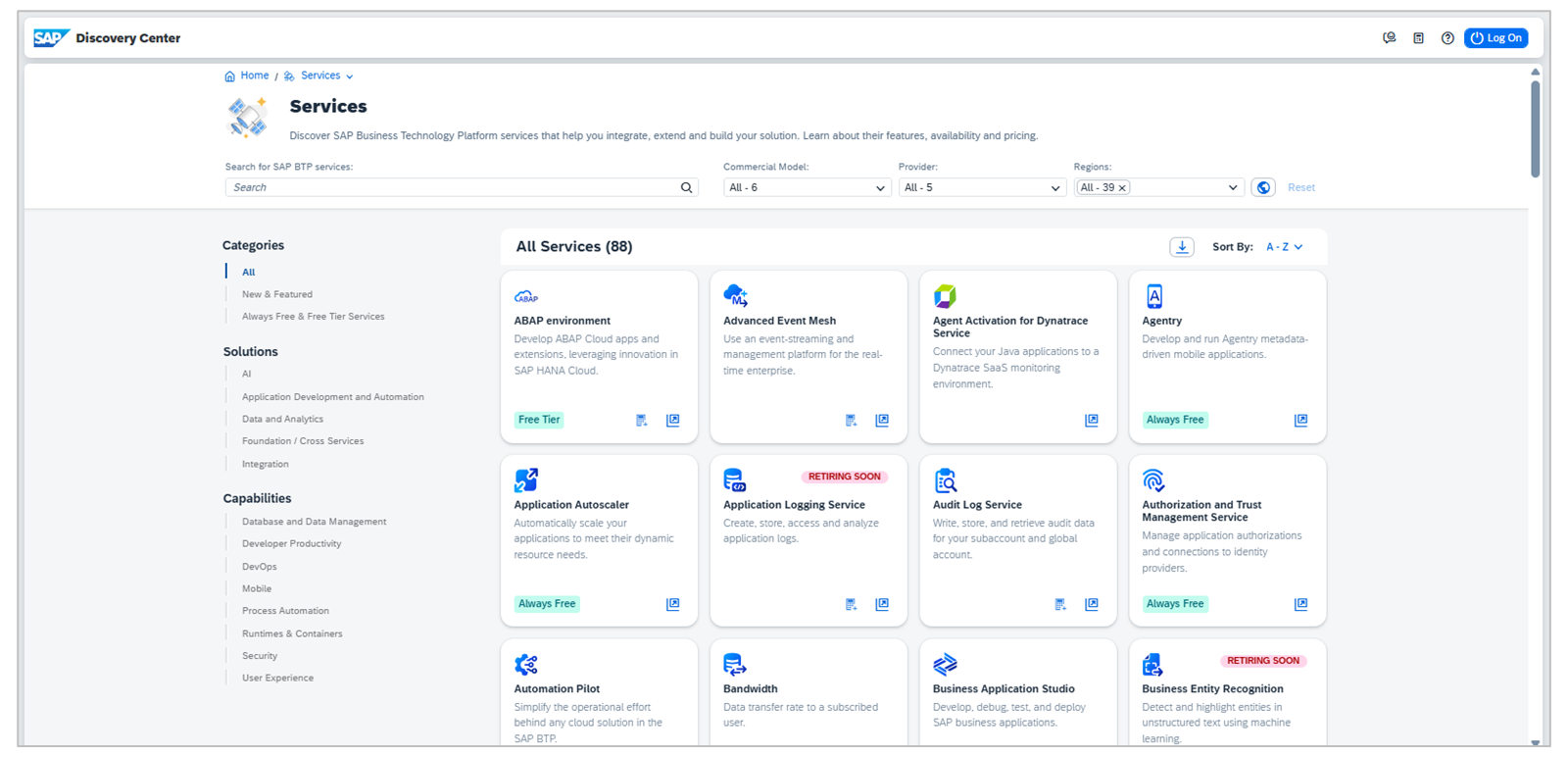Open Application Autoscaler in a new tab
This screenshot has height=757, width=1568.
point(673,605)
